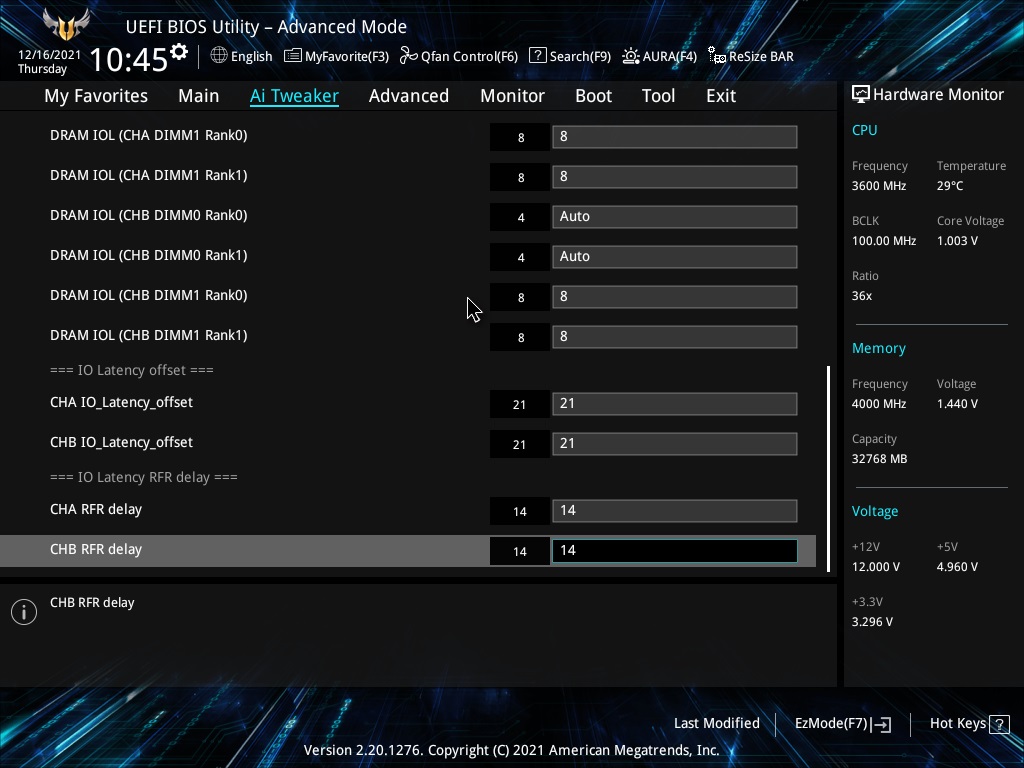
Task: Click Memory Frequency 4000 MHz value
Action: pos(879,404)
